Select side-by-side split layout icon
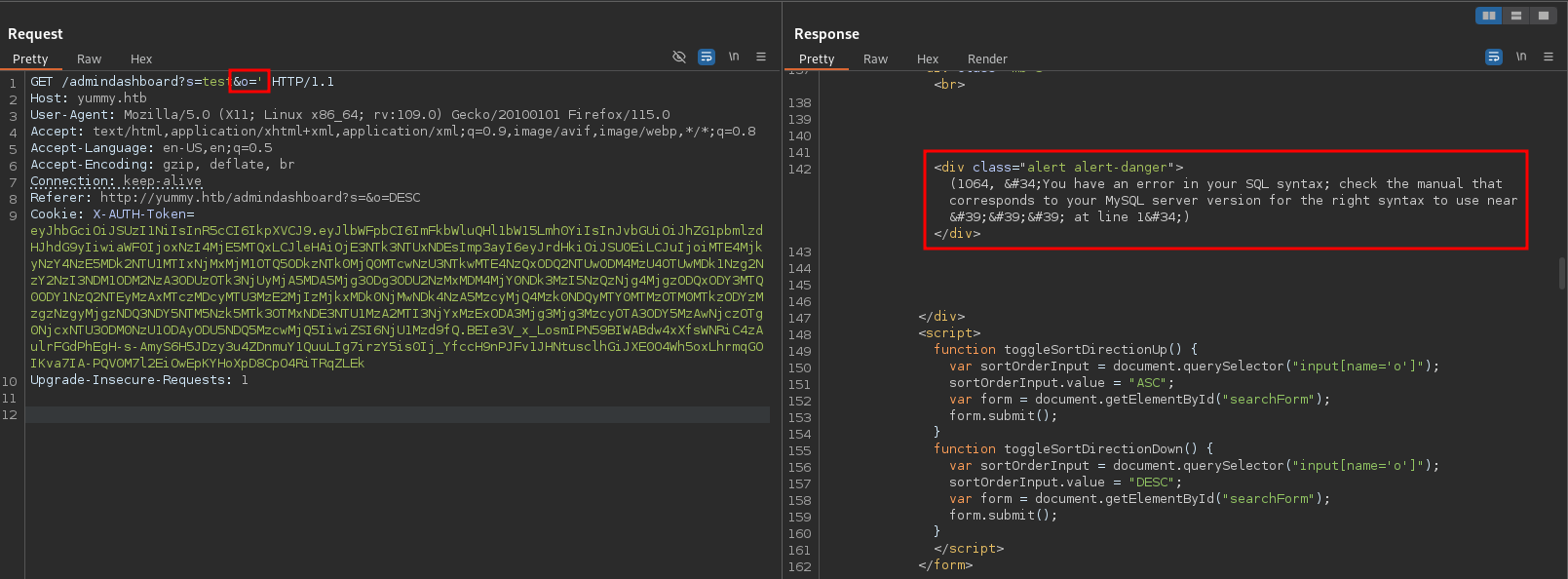 pos(1488,16)
